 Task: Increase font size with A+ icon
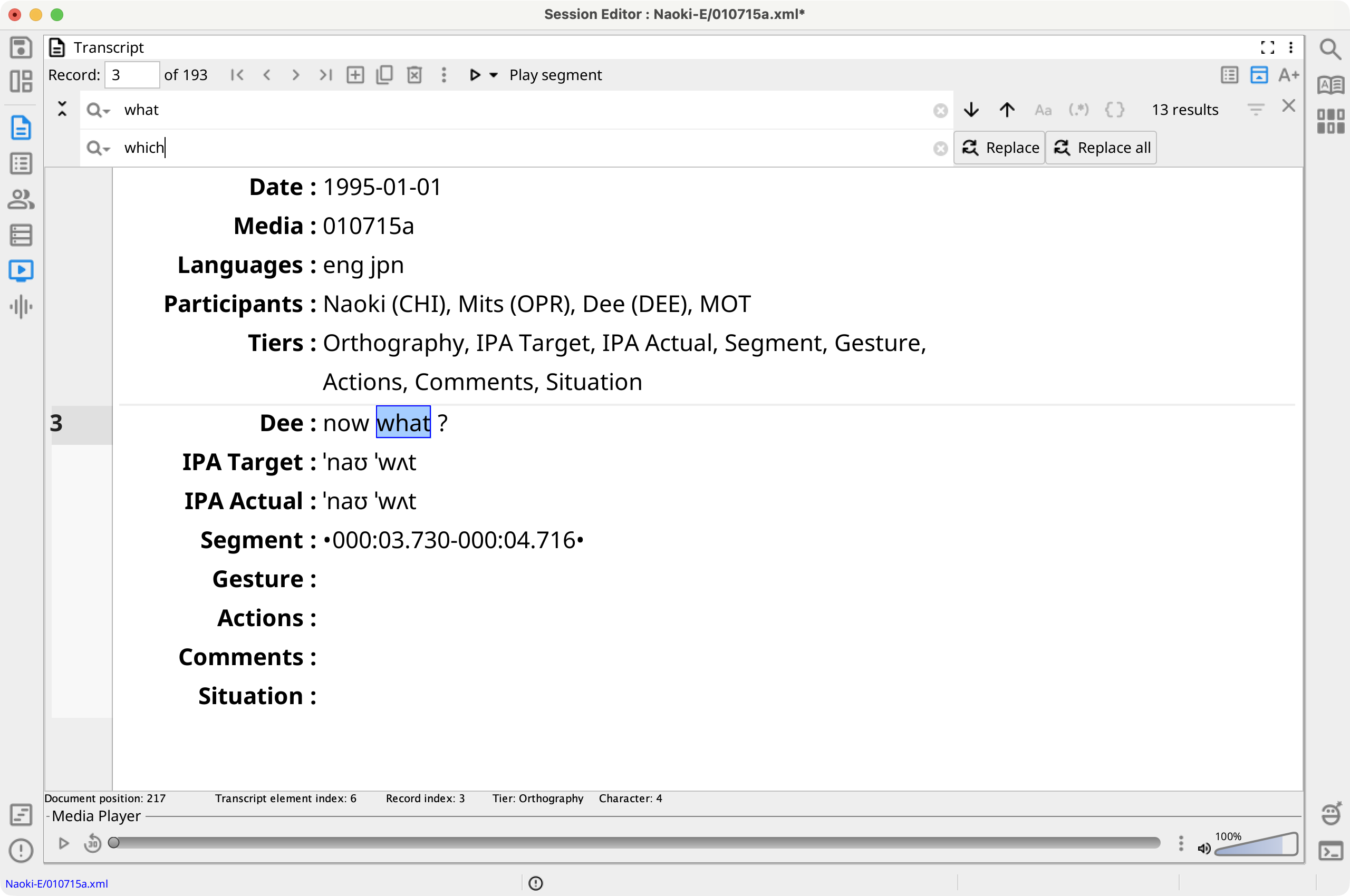(x=1289, y=75)
